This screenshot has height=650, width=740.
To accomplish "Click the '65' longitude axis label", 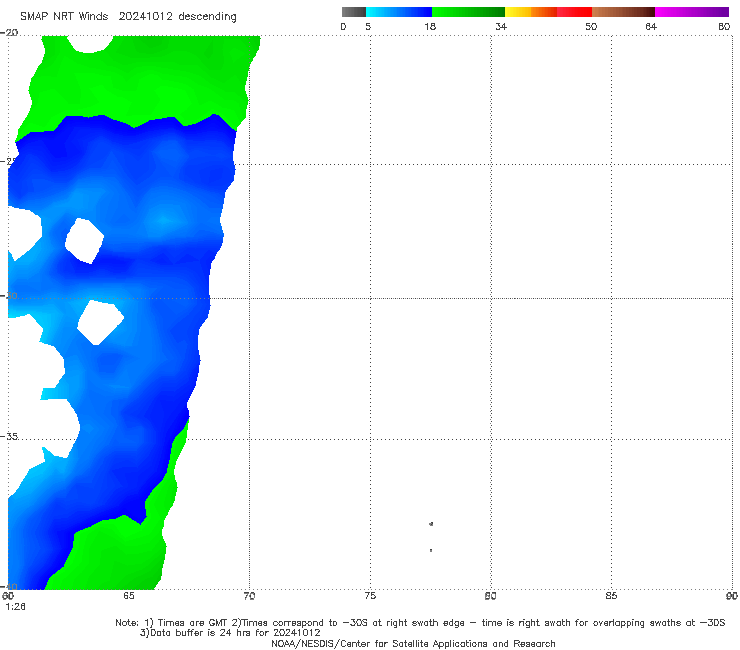I will coord(129,596).
